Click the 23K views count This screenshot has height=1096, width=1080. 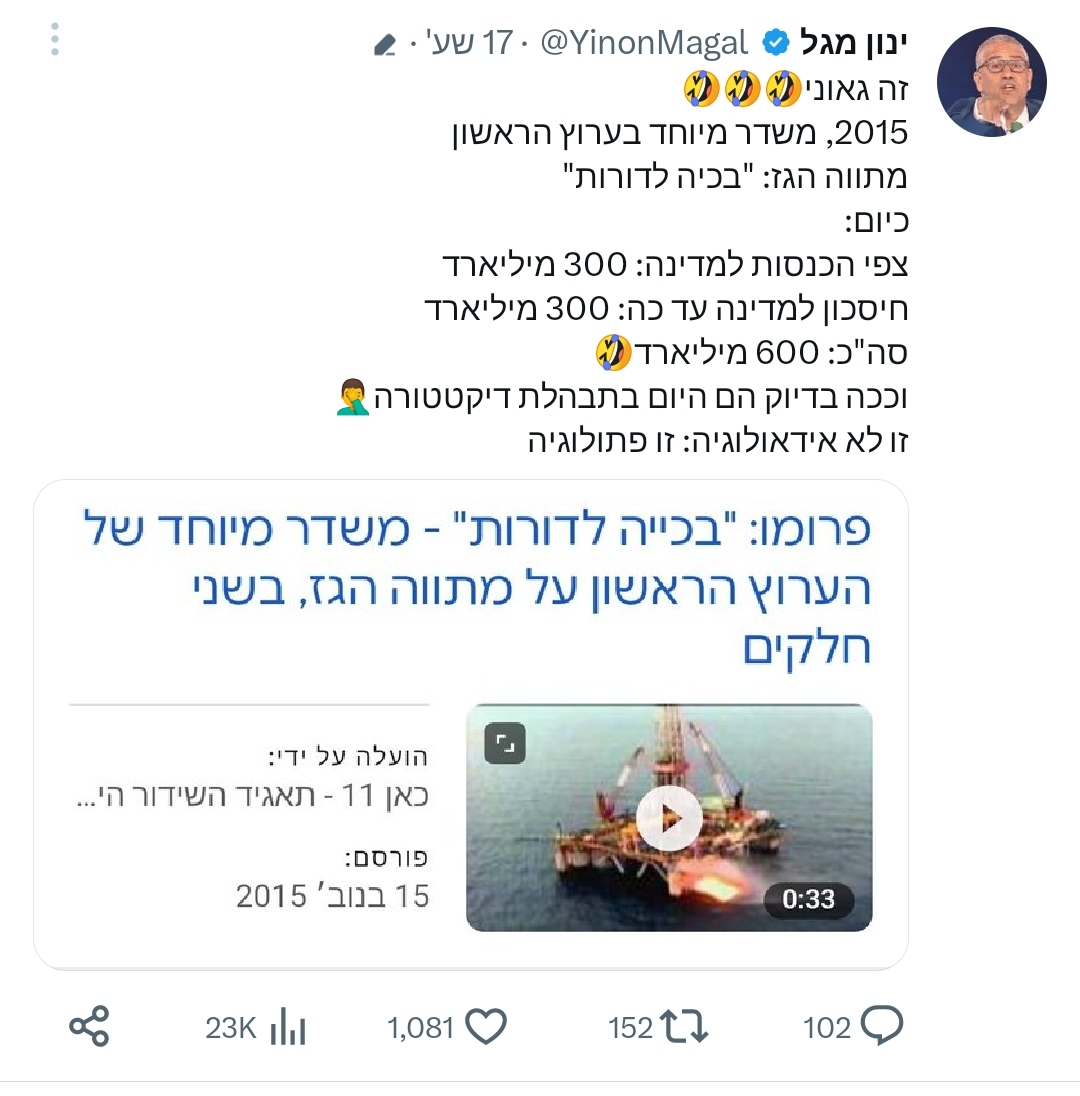tap(231, 1028)
